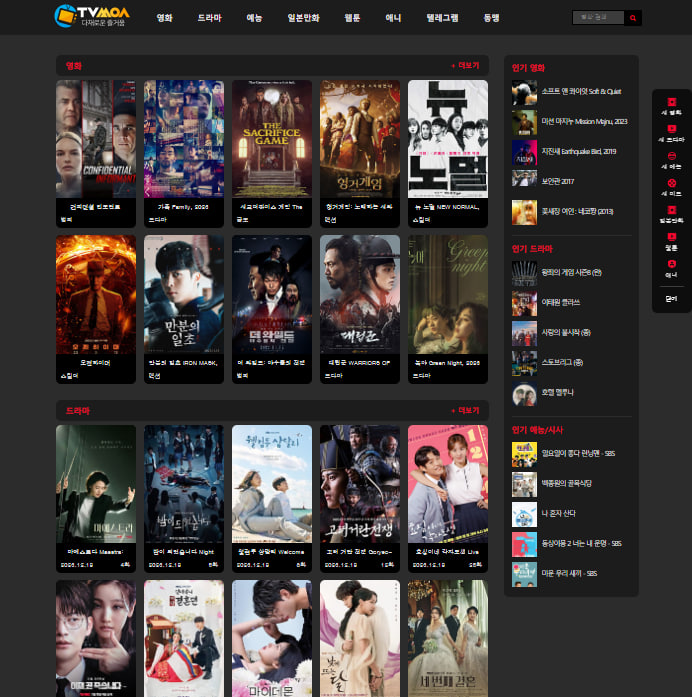This screenshot has height=697, width=692.
Task: Click 나 혼자 산다 in popular variety list
Action: click(558, 513)
